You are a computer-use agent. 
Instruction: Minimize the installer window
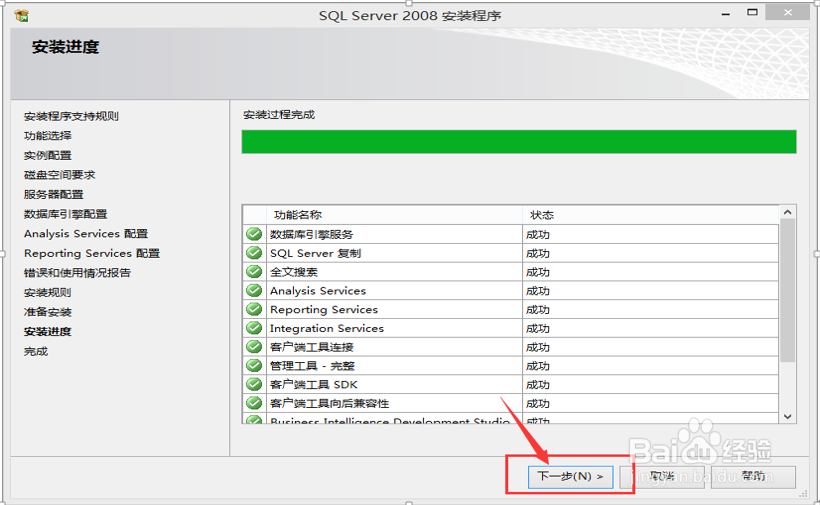point(725,14)
